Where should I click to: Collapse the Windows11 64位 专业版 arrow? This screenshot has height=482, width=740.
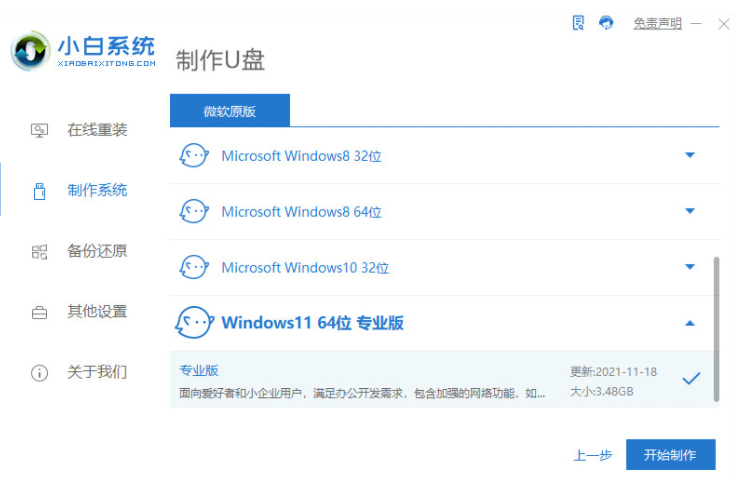click(690, 323)
